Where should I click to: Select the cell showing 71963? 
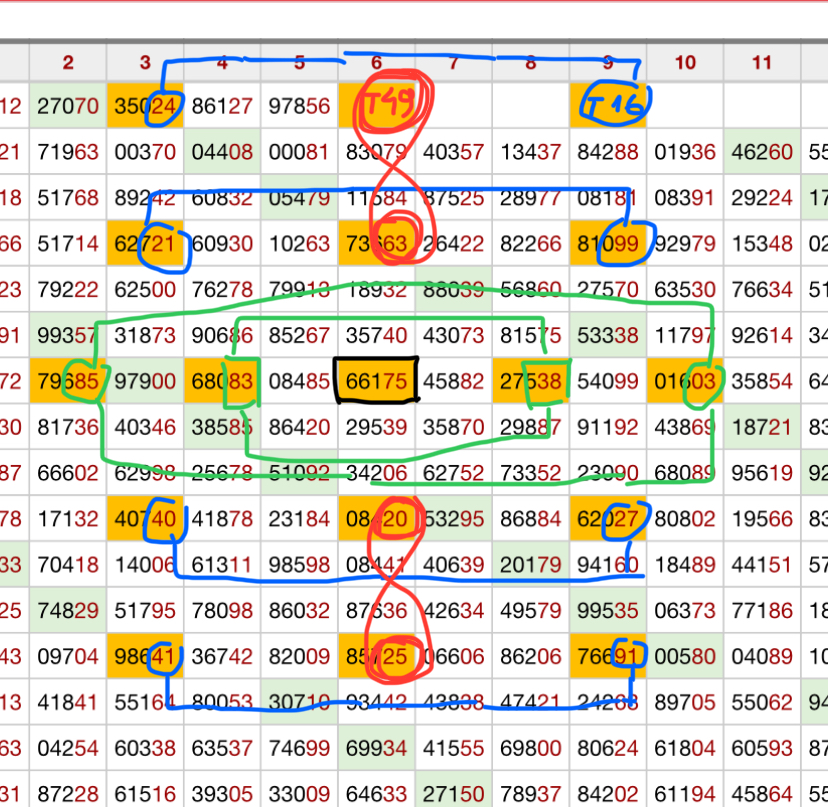(x=67, y=154)
